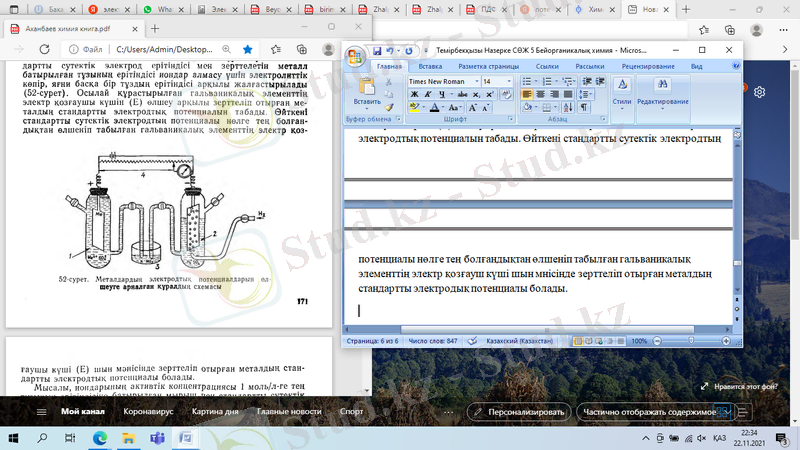Favorite this page with the star icon
The image size is (800, 450).
click(x=248, y=48)
